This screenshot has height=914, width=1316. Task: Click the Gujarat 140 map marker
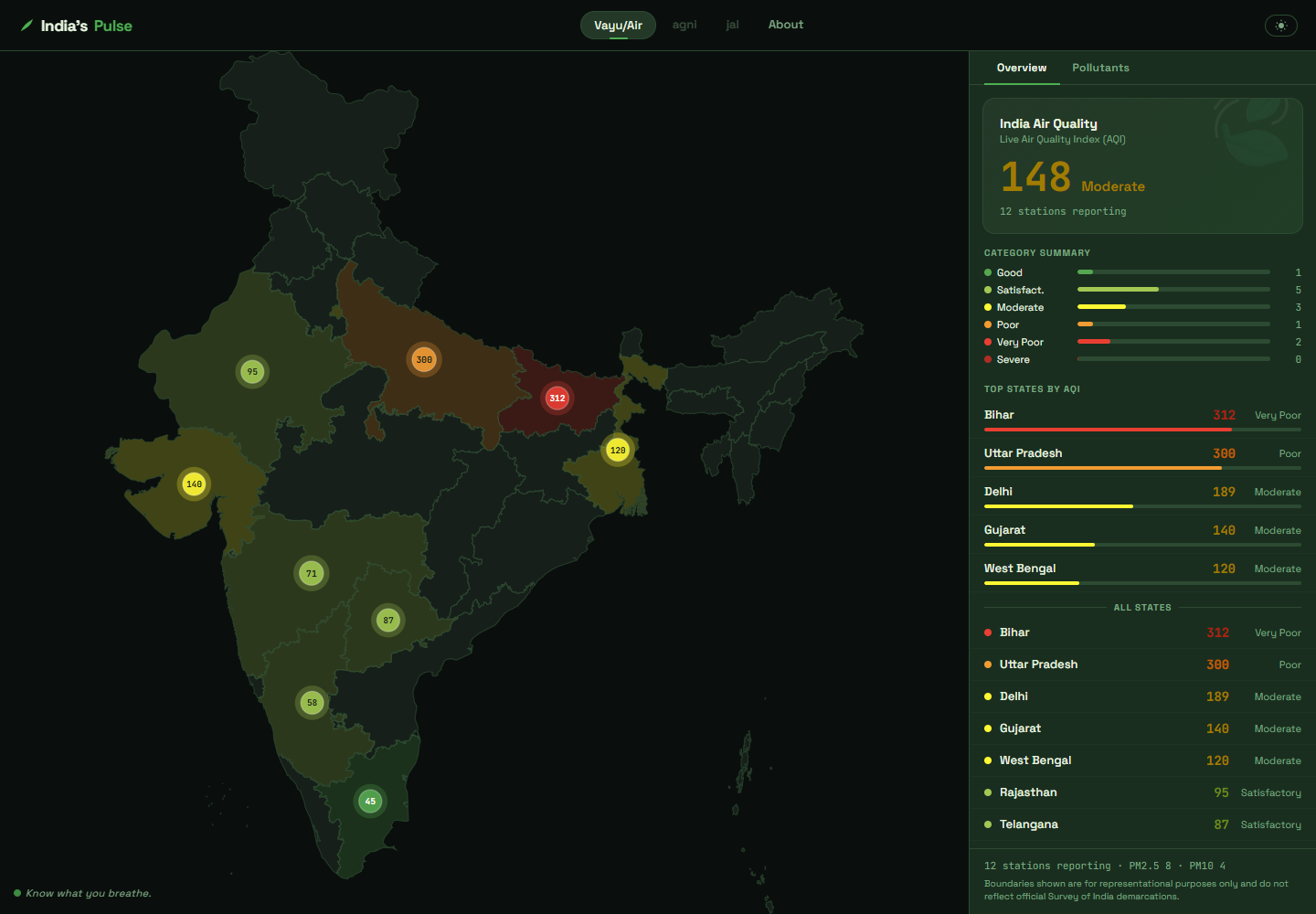194,484
